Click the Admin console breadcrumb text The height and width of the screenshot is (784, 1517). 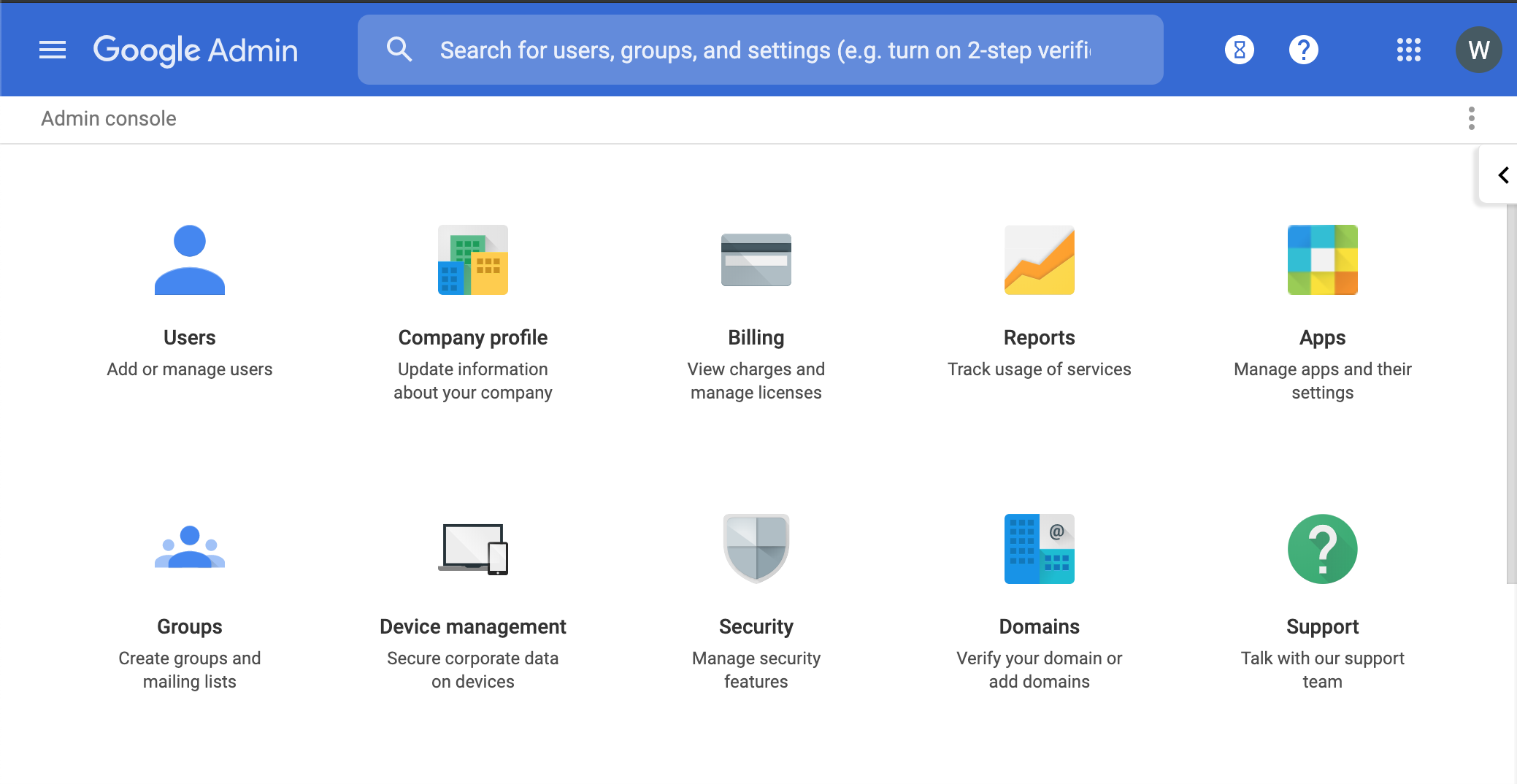tap(109, 118)
